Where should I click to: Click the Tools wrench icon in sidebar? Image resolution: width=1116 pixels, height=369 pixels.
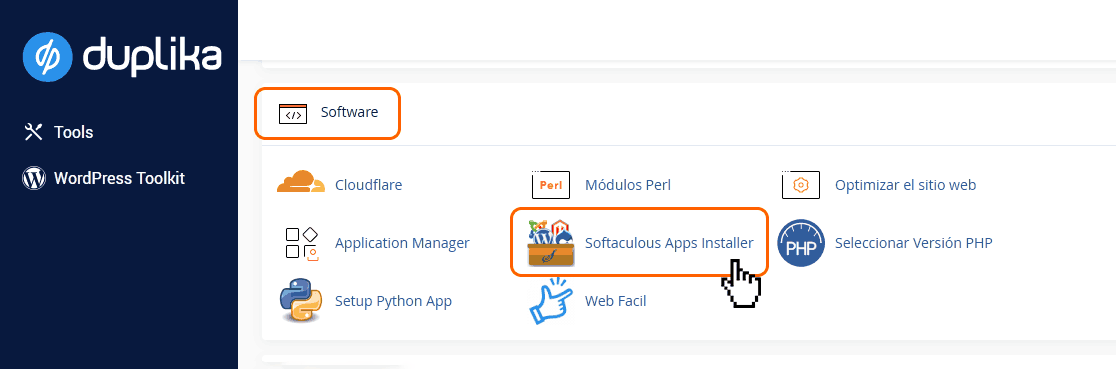(34, 132)
